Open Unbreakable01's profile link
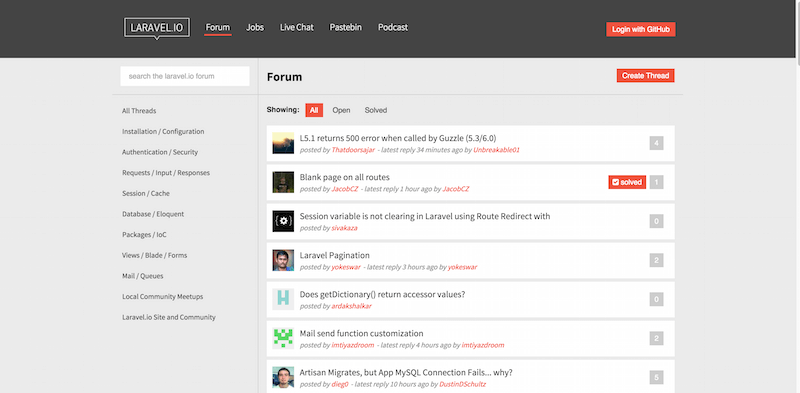The image size is (800, 393). click(x=496, y=150)
